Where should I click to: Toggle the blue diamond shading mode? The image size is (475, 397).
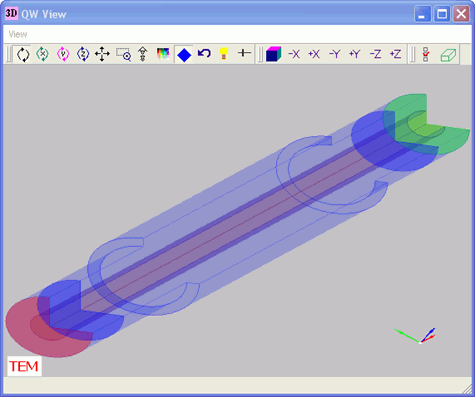pyautogui.click(x=184, y=54)
